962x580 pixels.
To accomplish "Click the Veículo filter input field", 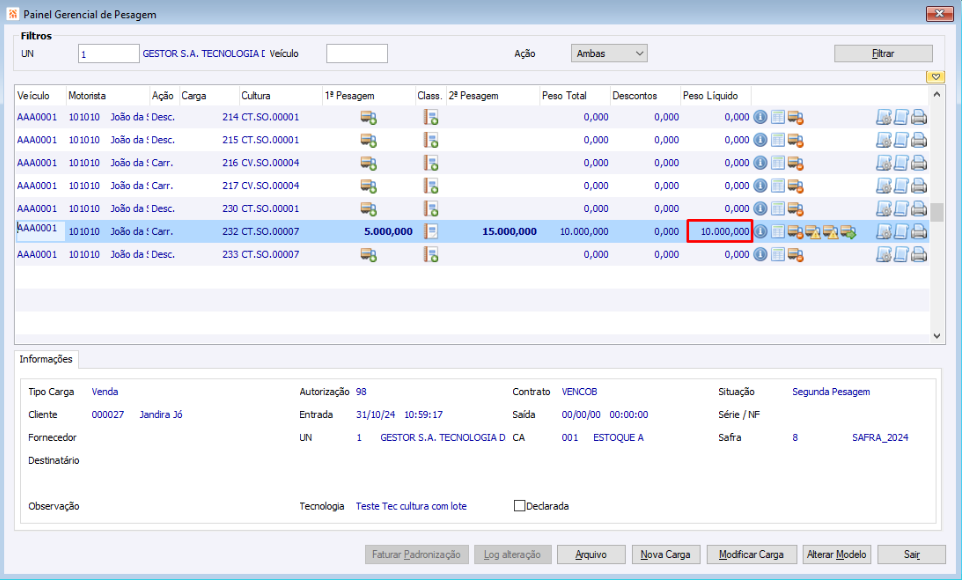I will (356, 53).
